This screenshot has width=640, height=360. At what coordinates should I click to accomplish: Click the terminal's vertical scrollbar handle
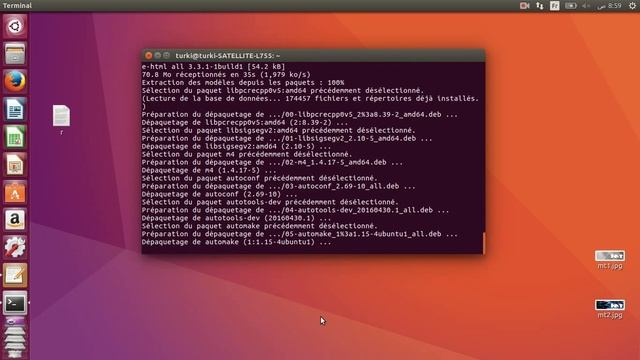[484, 243]
